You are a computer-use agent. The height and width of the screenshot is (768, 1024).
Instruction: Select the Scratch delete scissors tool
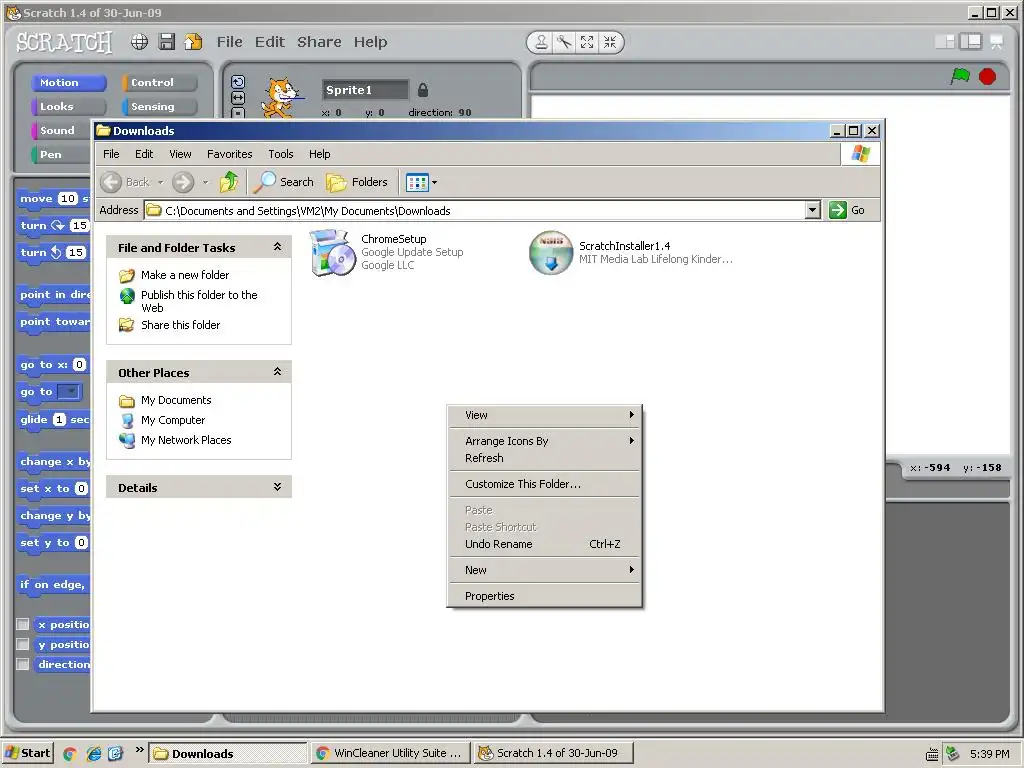coord(564,42)
